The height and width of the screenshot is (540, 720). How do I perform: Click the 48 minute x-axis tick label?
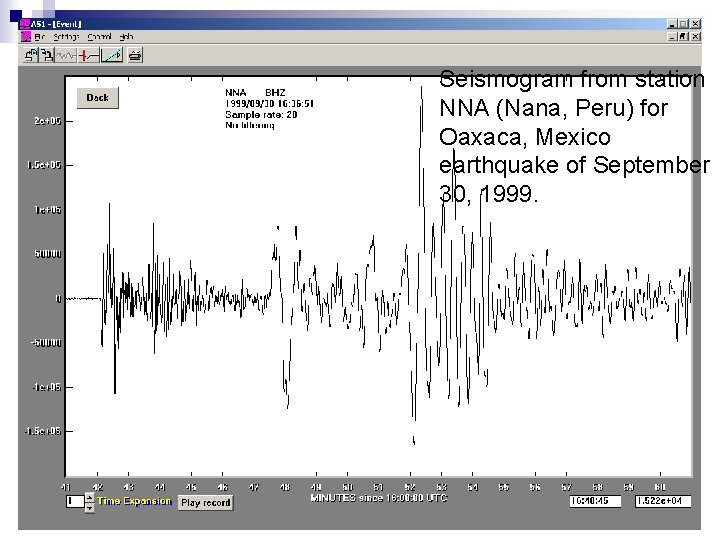(x=285, y=487)
